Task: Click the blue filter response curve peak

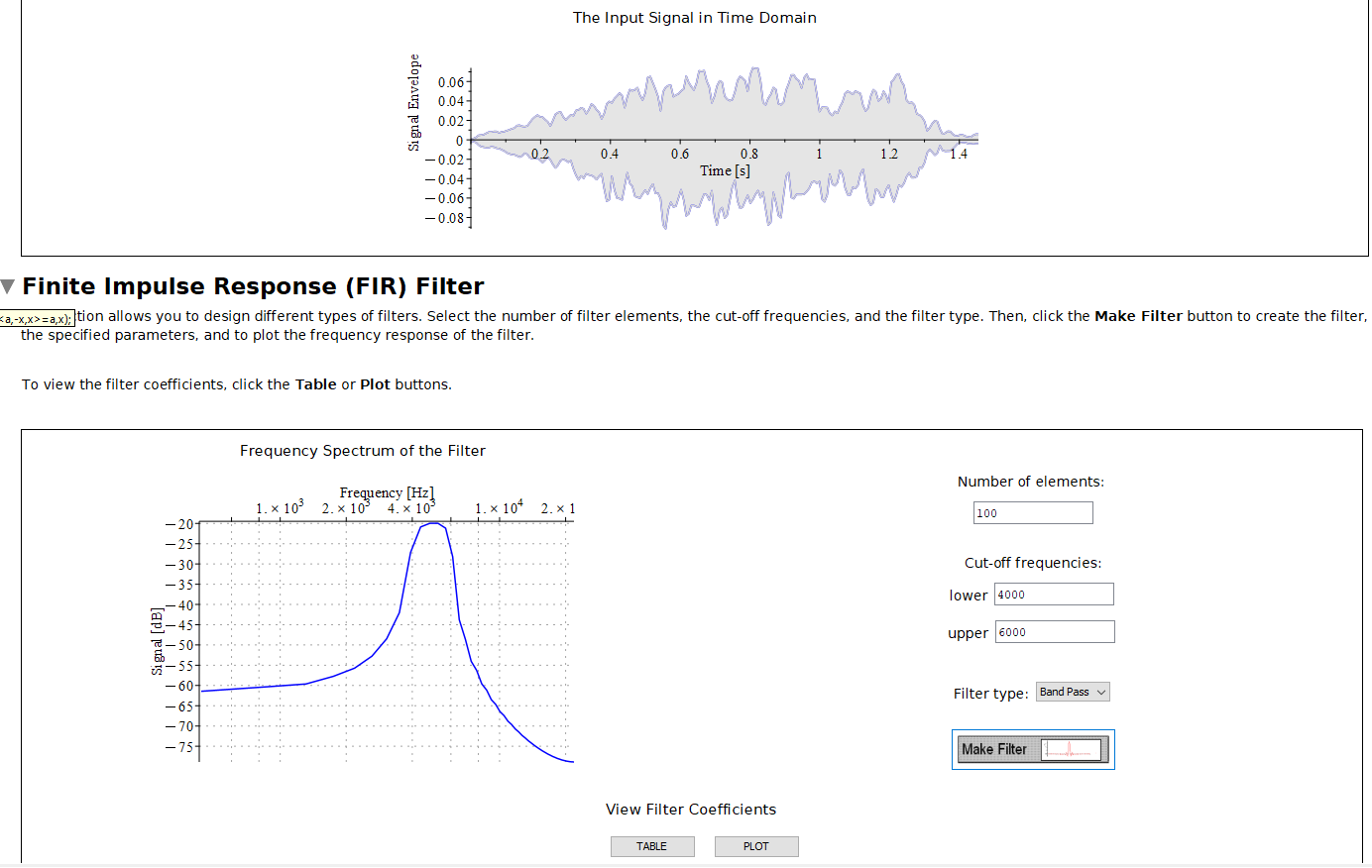Action: tap(433, 524)
